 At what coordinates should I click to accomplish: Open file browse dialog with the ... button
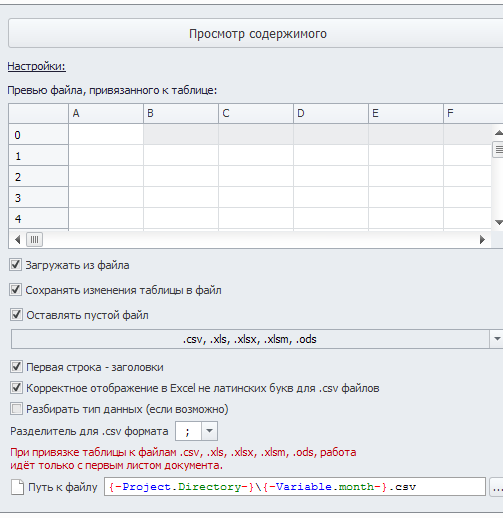[497, 487]
